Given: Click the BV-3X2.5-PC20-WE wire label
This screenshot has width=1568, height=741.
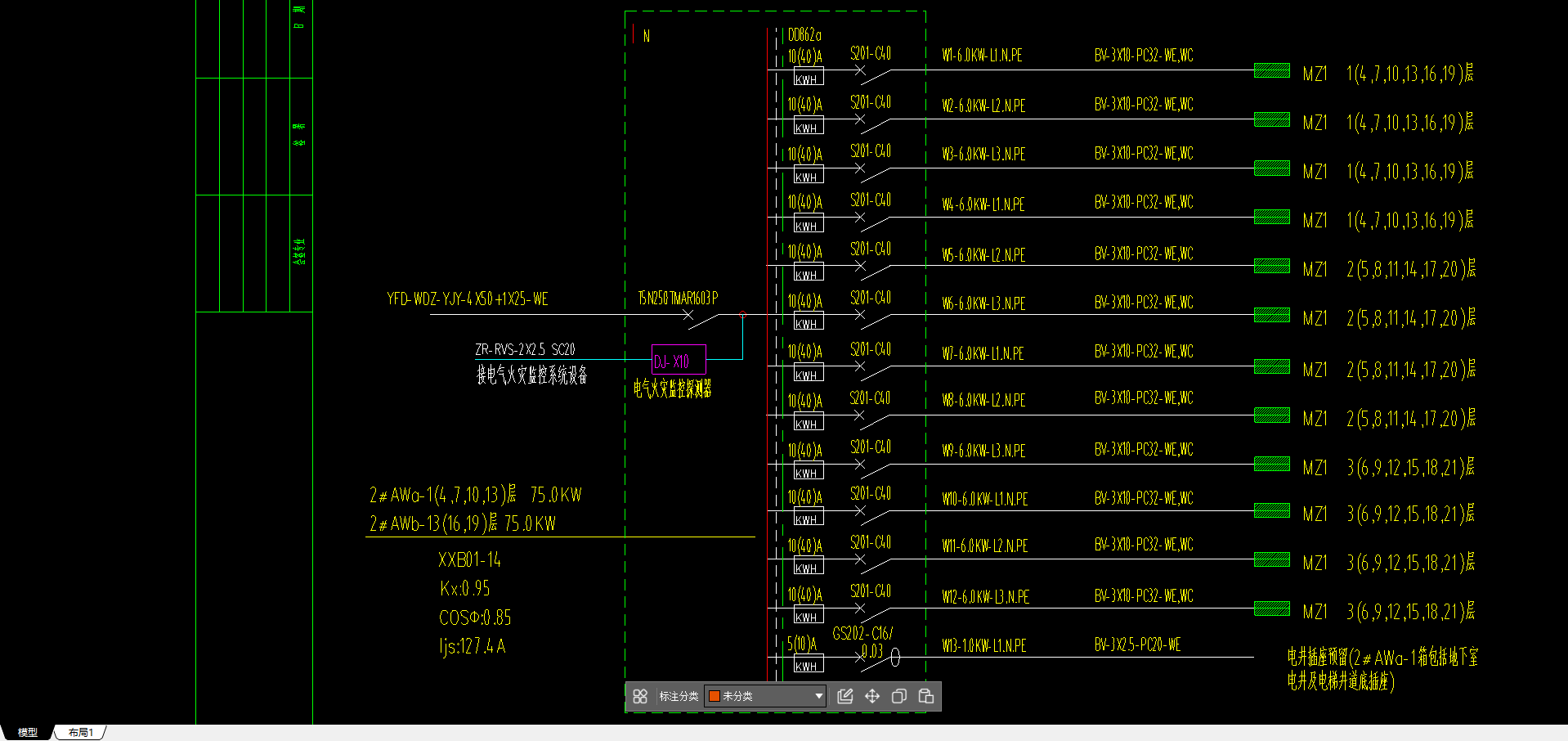Looking at the screenshot, I should (x=1138, y=645).
